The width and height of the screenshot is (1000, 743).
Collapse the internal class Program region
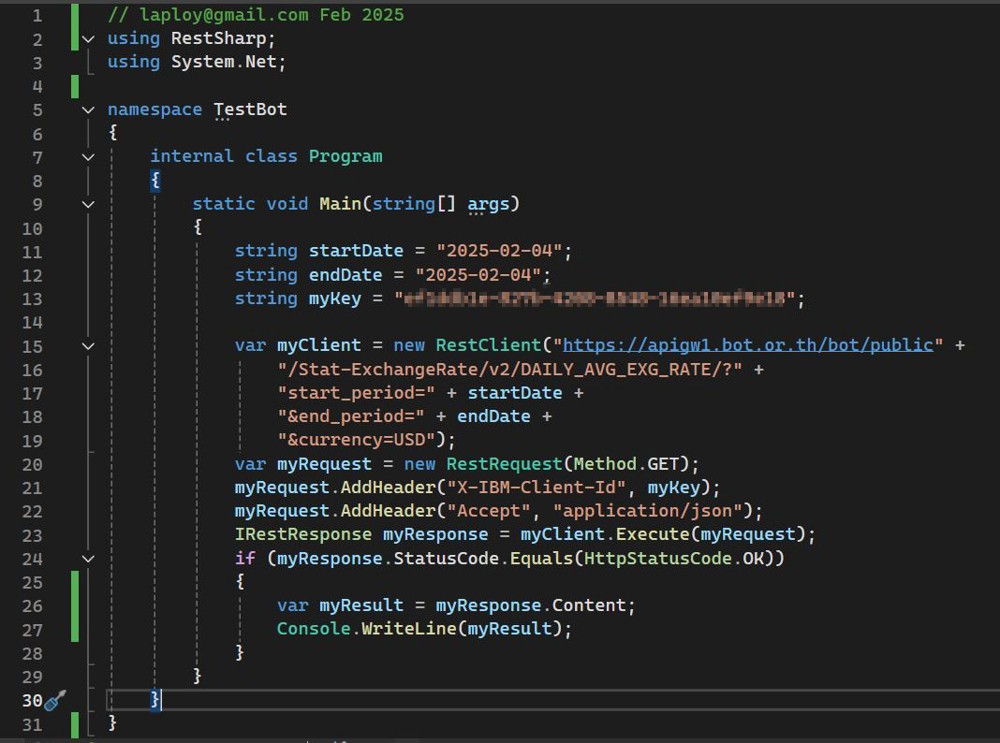(88, 157)
